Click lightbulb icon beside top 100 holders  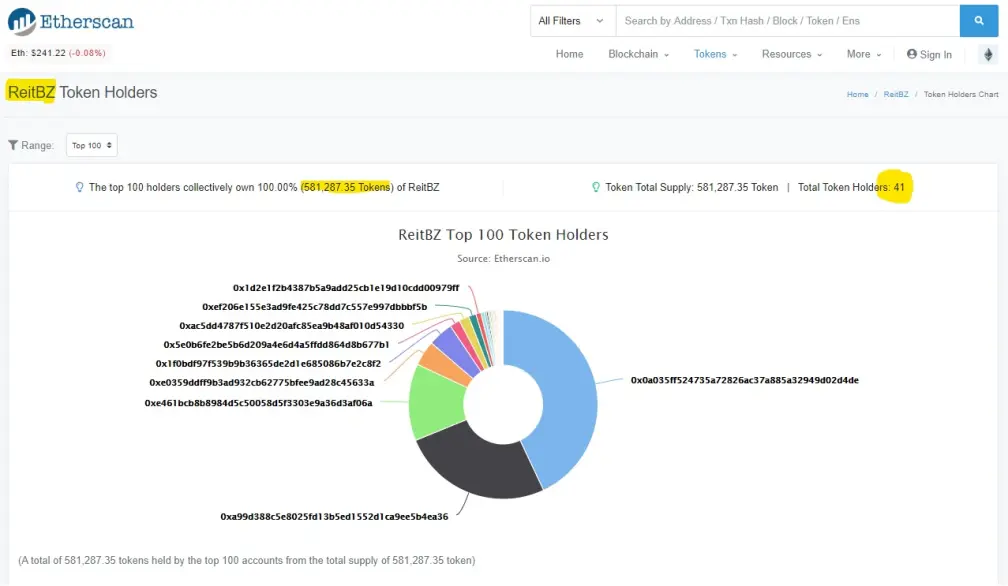pos(80,187)
